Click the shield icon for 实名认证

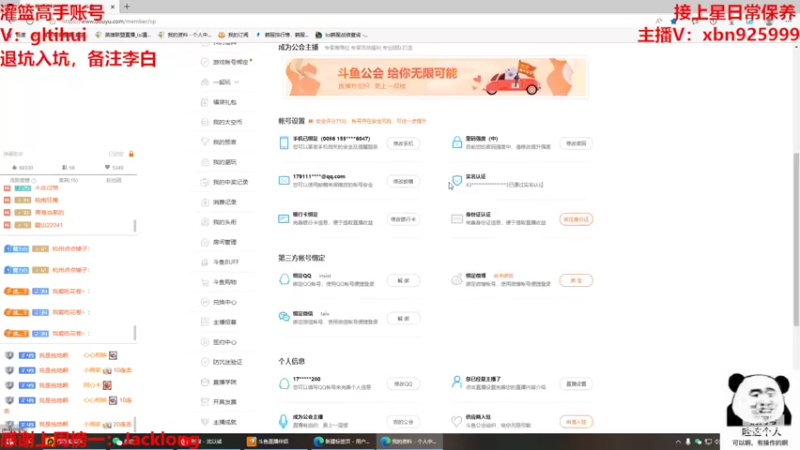click(x=457, y=180)
